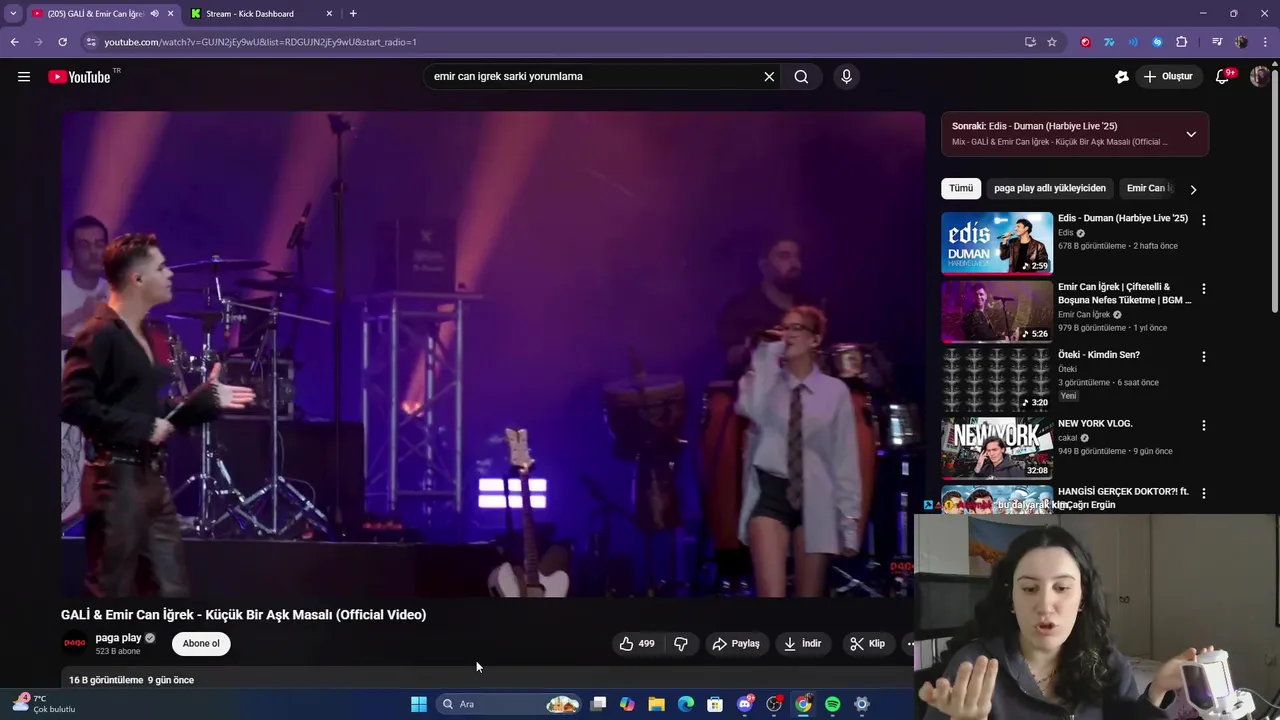Image resolution: width=1280 pixels, height=720 pixels.
Task: Show more filter chips with right arrow
Action: coord(1193,189)
